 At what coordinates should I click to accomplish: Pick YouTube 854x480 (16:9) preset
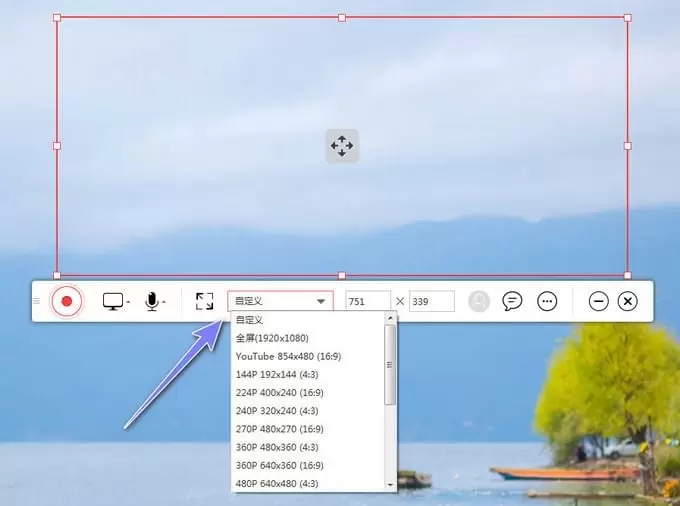tap(308, 356)
